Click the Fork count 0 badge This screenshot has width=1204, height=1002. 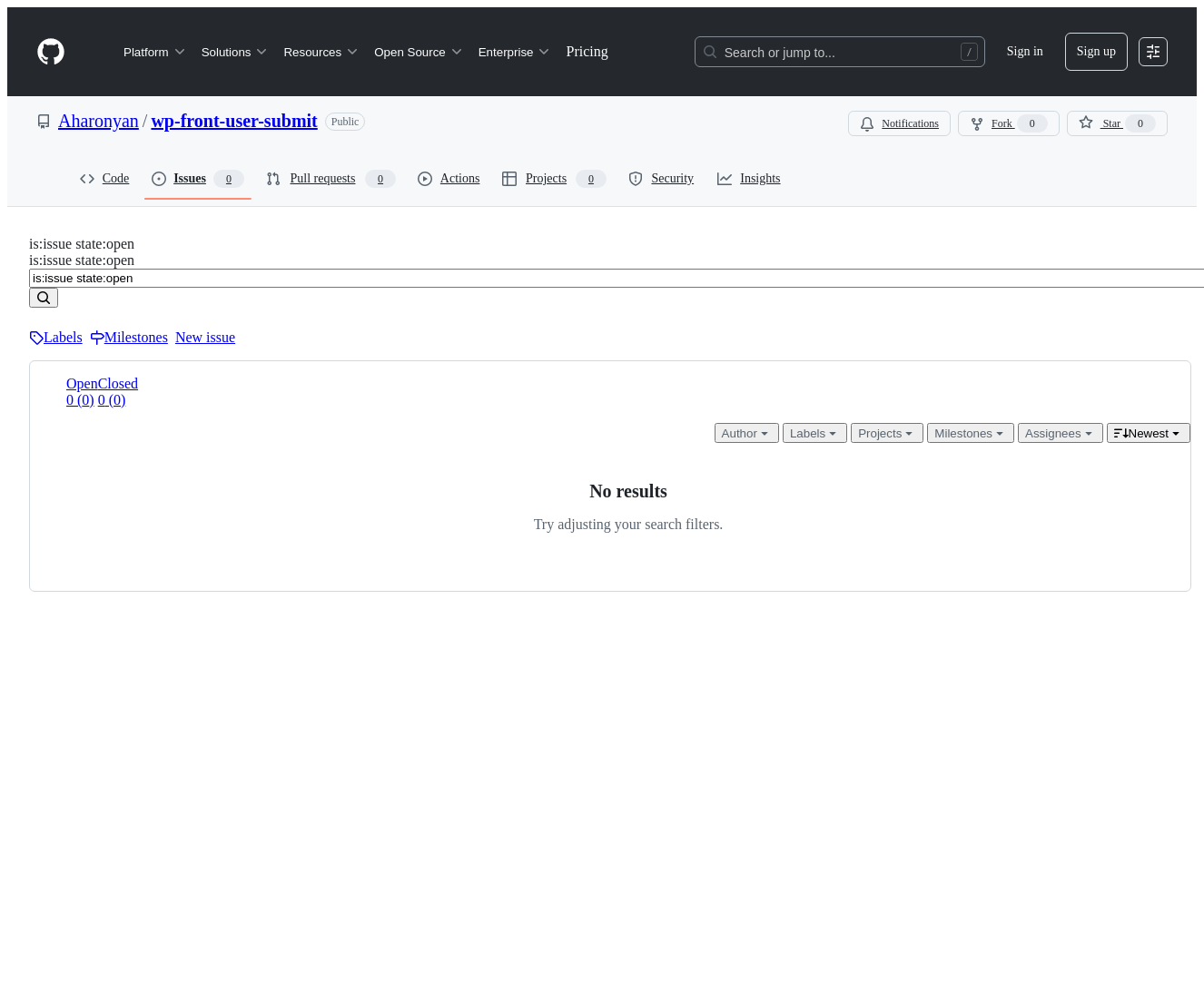[x=1031, y=123]
